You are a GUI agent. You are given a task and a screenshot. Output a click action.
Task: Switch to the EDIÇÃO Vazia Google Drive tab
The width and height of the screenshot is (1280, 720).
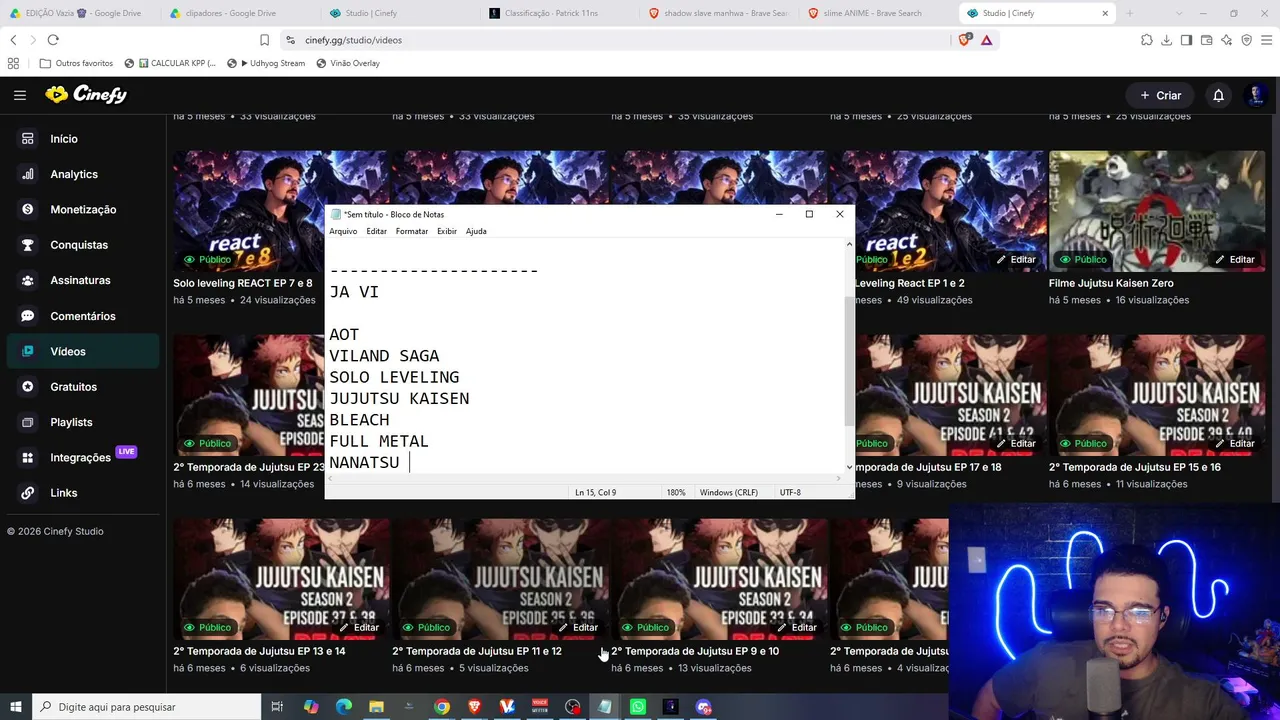pyautogui.click(x=80, y=13)
